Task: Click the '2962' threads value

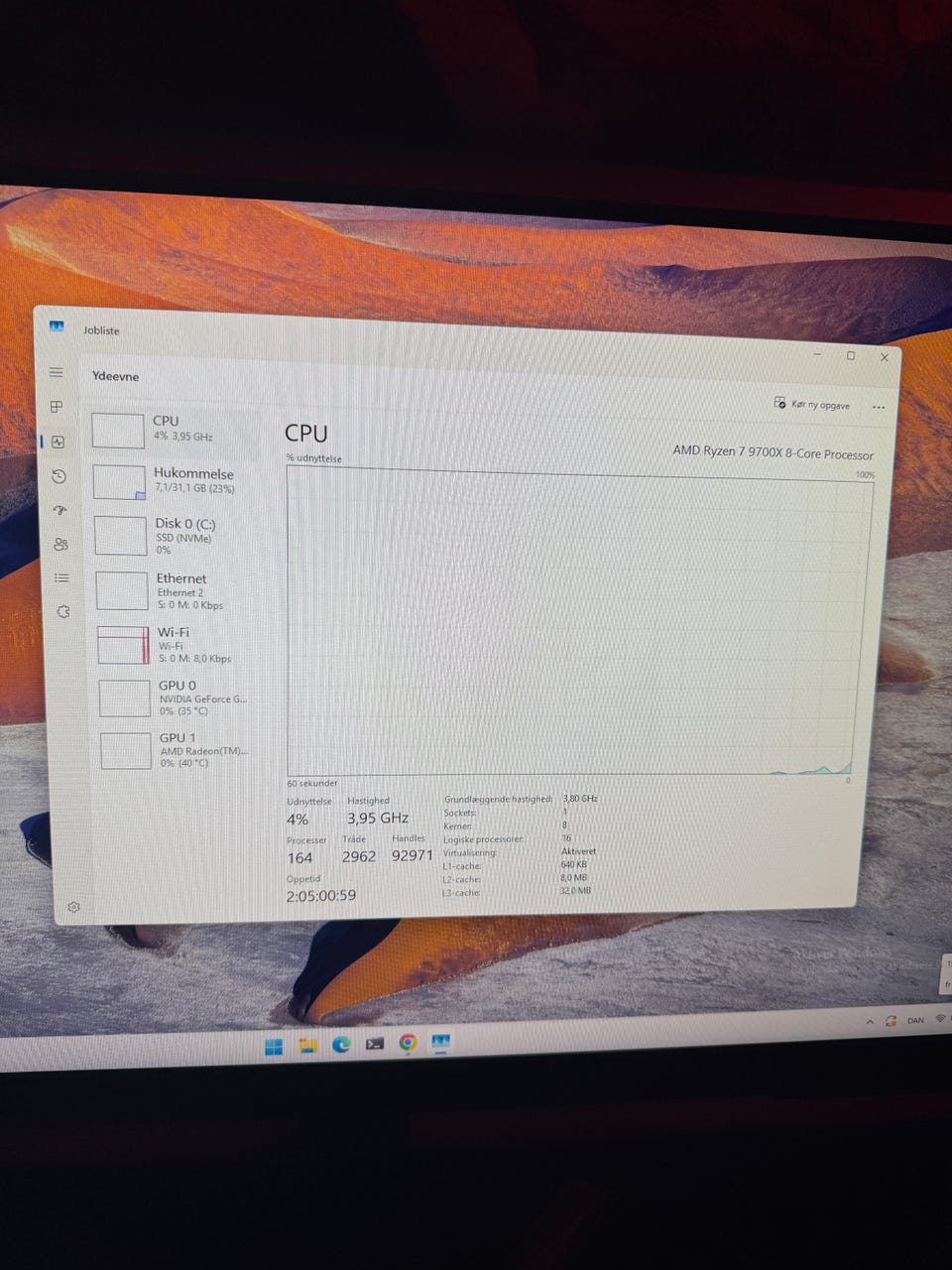Action: (x=359, y=856)
